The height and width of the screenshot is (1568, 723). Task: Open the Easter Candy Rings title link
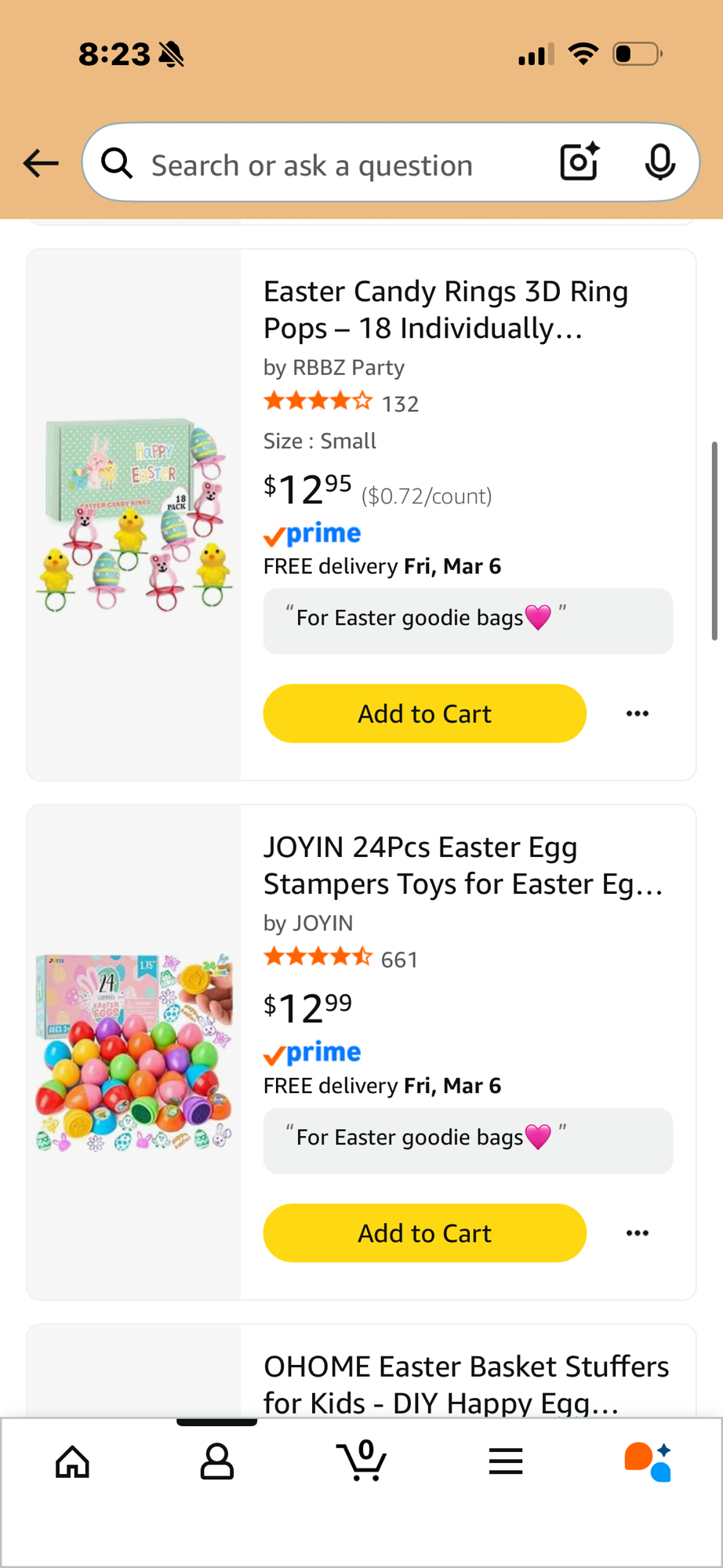[x=445, y=310]
